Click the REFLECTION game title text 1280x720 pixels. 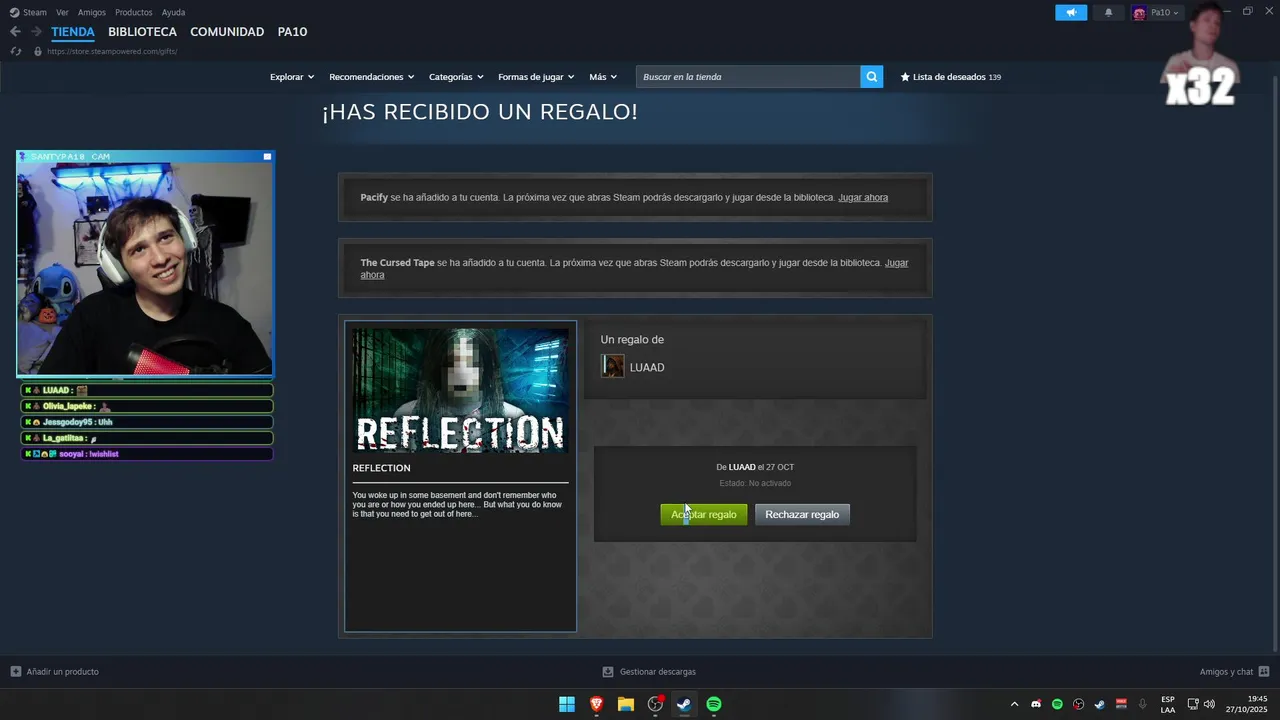coord(381,468)
